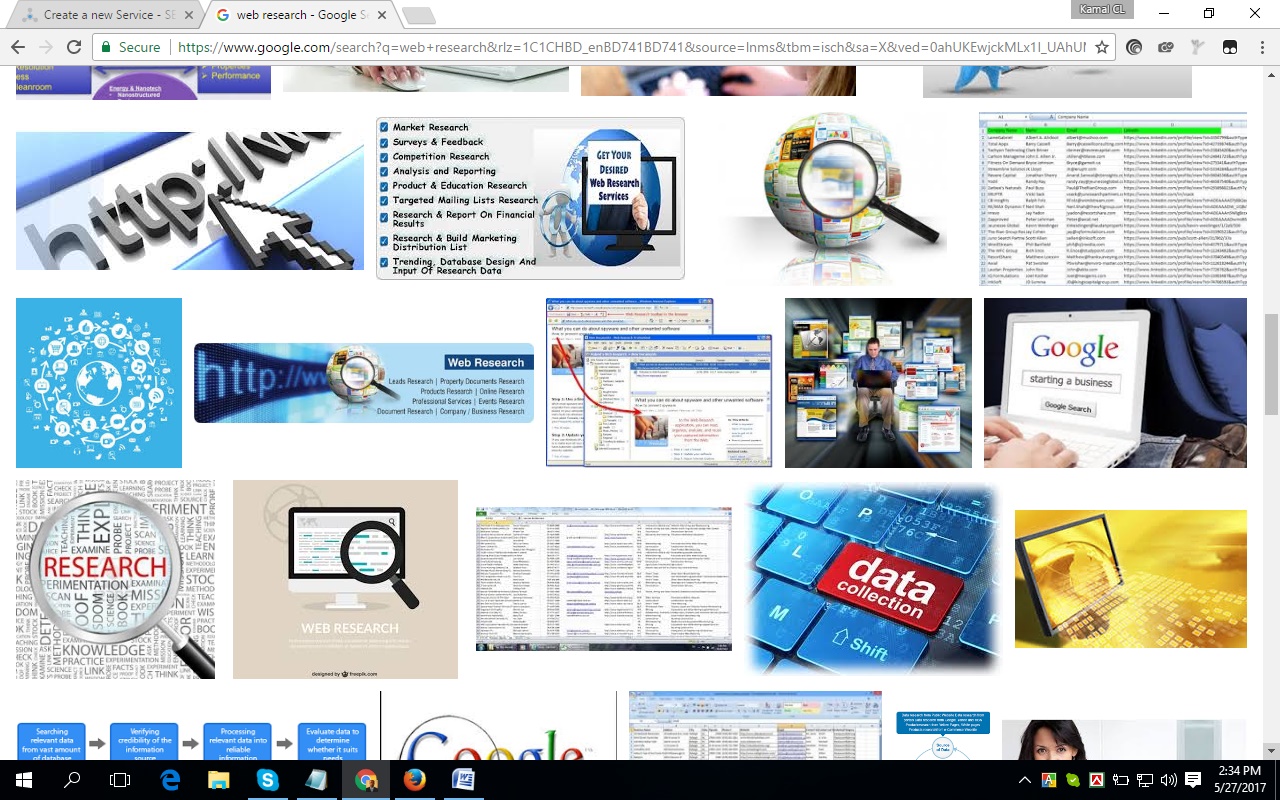Open the 'Searching relevant data' flowchart image
This screenshot has height=800, width=1280.
pyautogui.click(x=191, y=741)
